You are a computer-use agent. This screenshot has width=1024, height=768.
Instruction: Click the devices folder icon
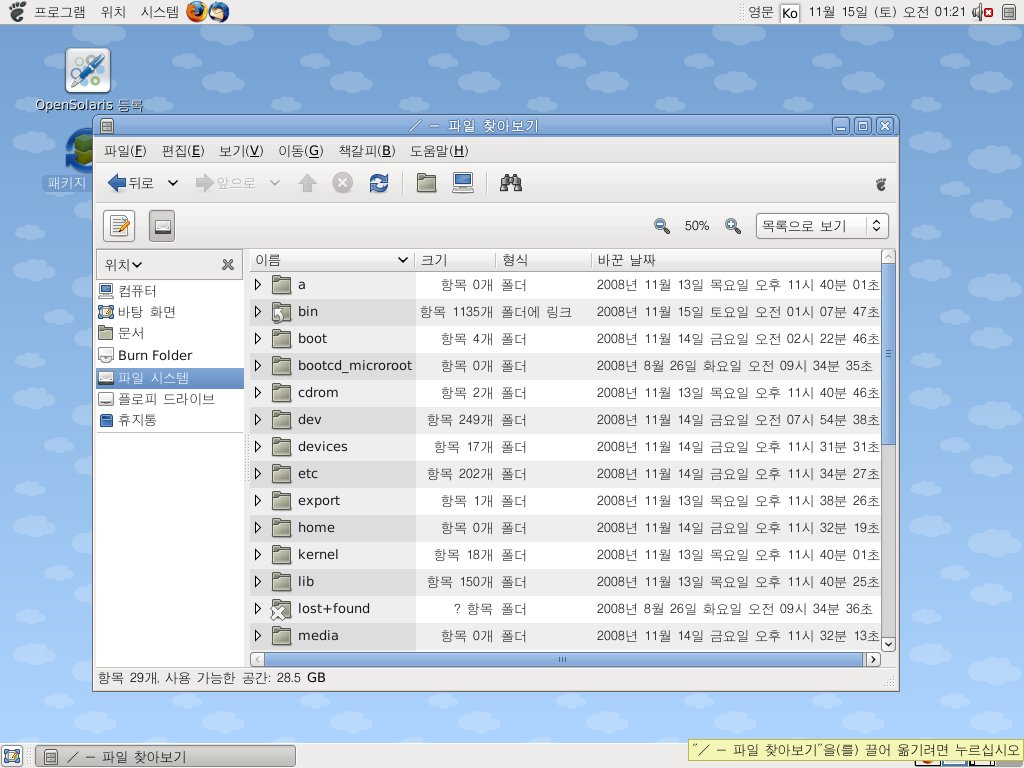281,447
